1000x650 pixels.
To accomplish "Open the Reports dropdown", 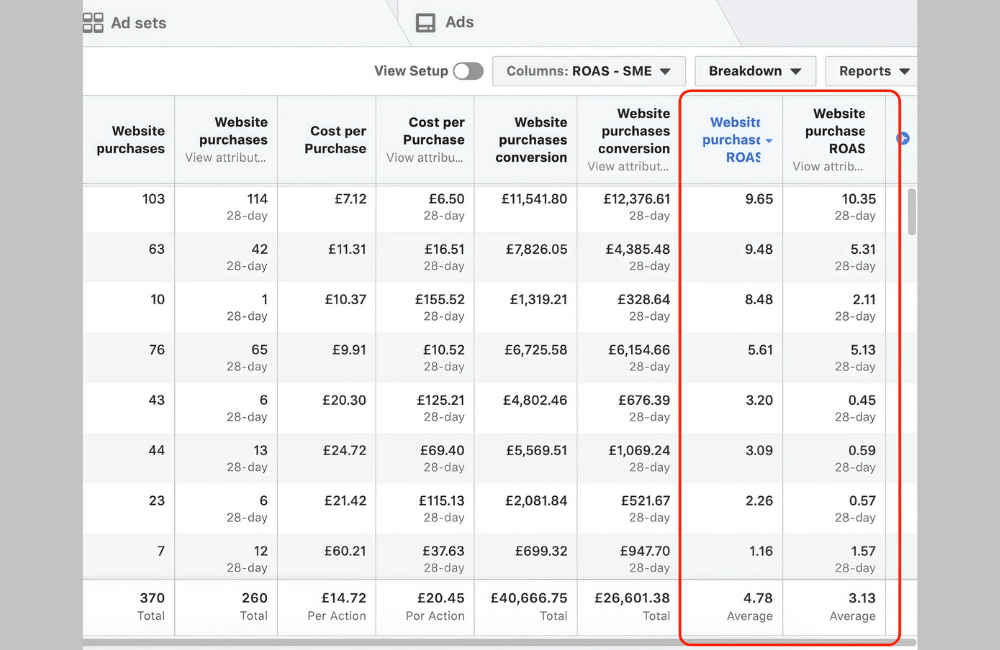I will (x=870, y=71).
